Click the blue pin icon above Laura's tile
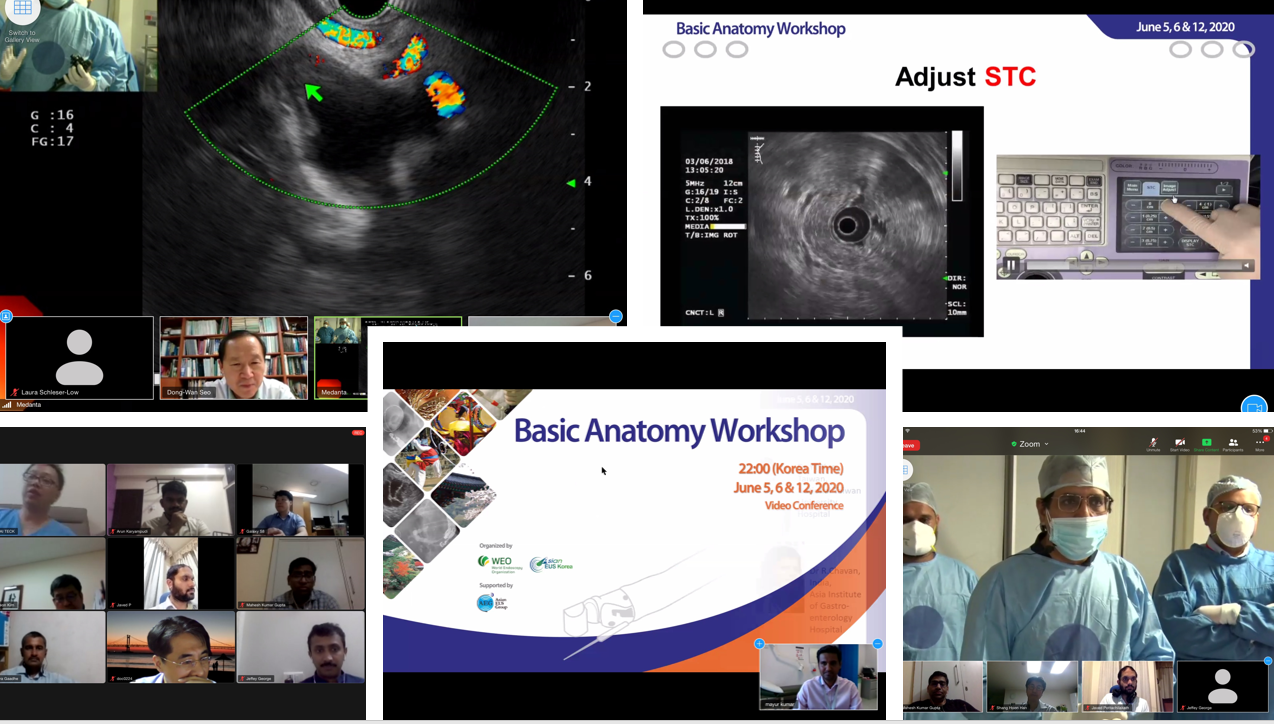This screenshot has height=724, width=1274. (x=6, y=316)
